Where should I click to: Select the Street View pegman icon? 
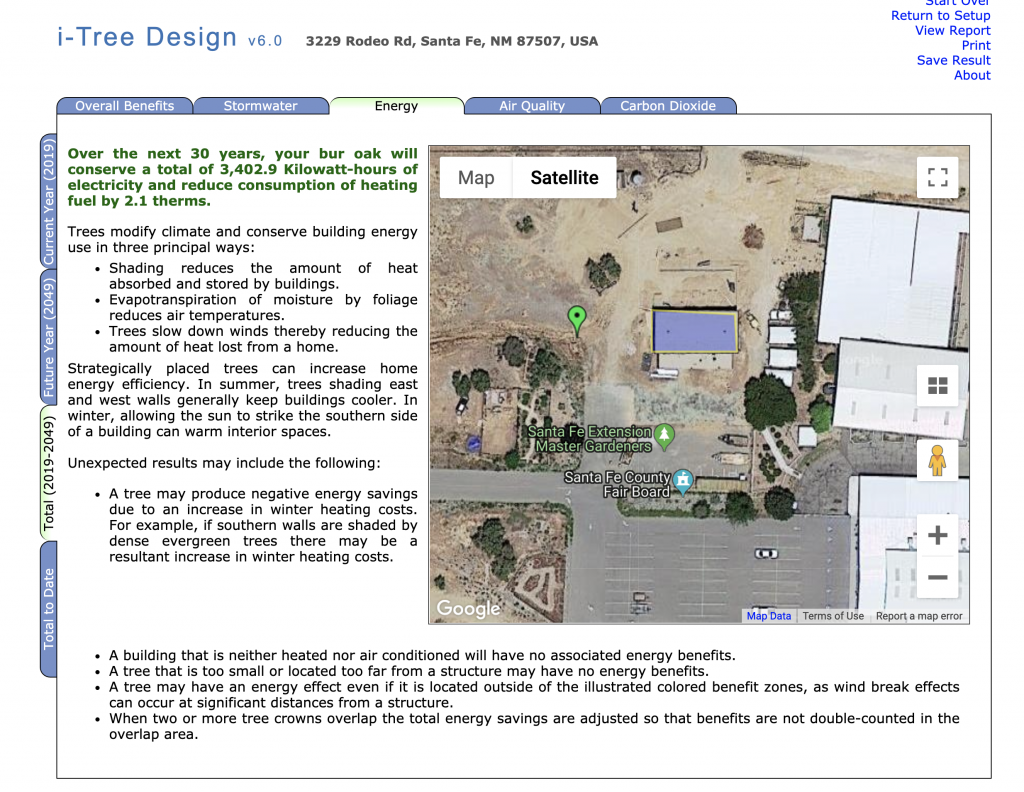click(937, 461)
